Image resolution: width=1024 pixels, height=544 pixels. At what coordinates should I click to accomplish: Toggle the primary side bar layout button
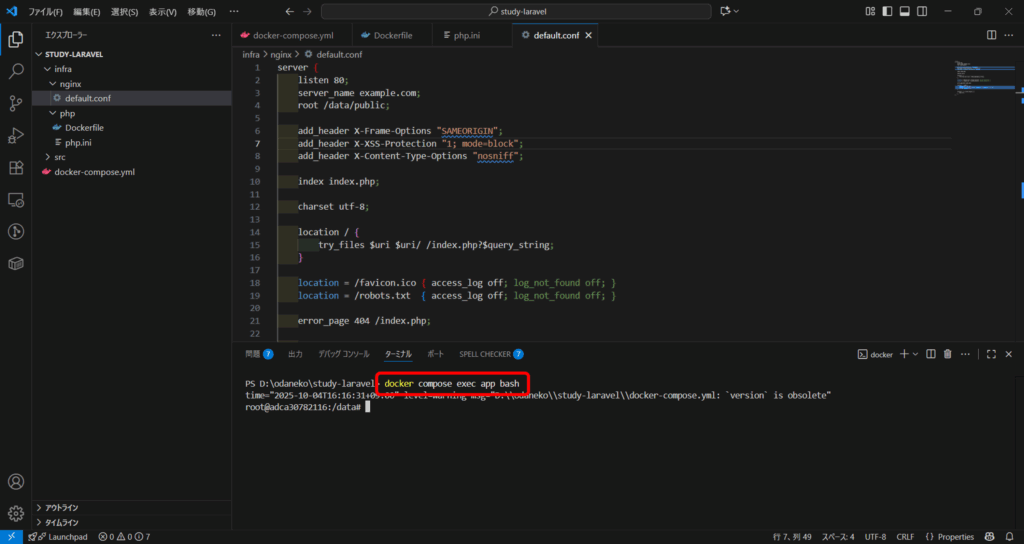coord(886,11)
